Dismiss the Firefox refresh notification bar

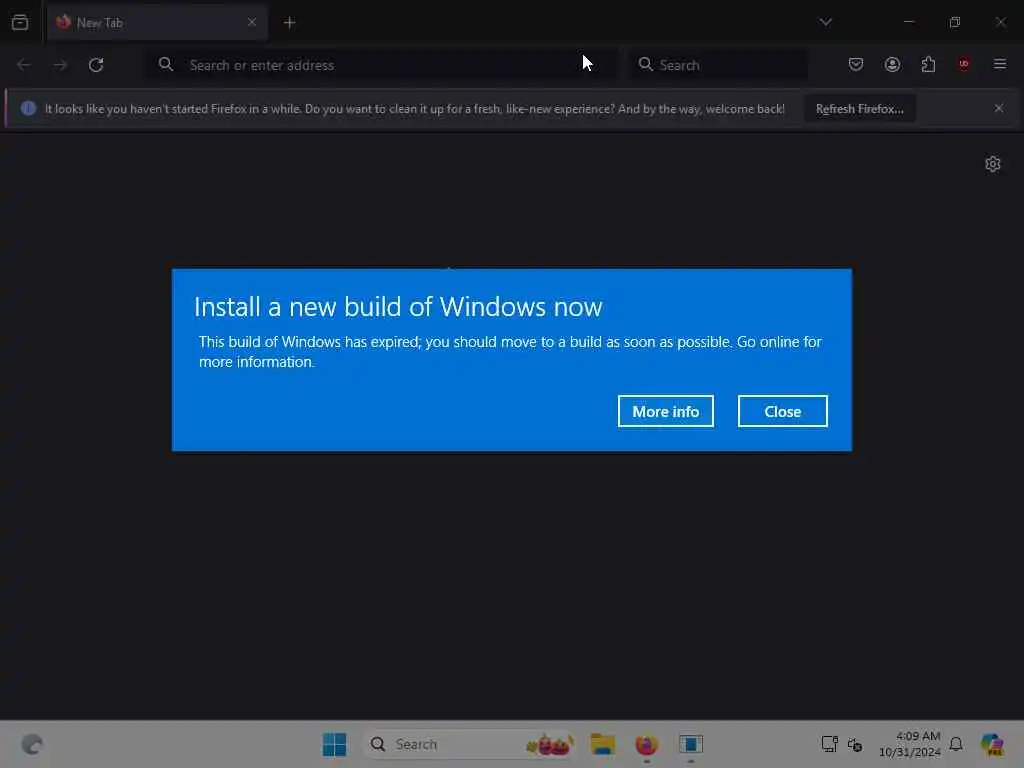coord(999,108)
